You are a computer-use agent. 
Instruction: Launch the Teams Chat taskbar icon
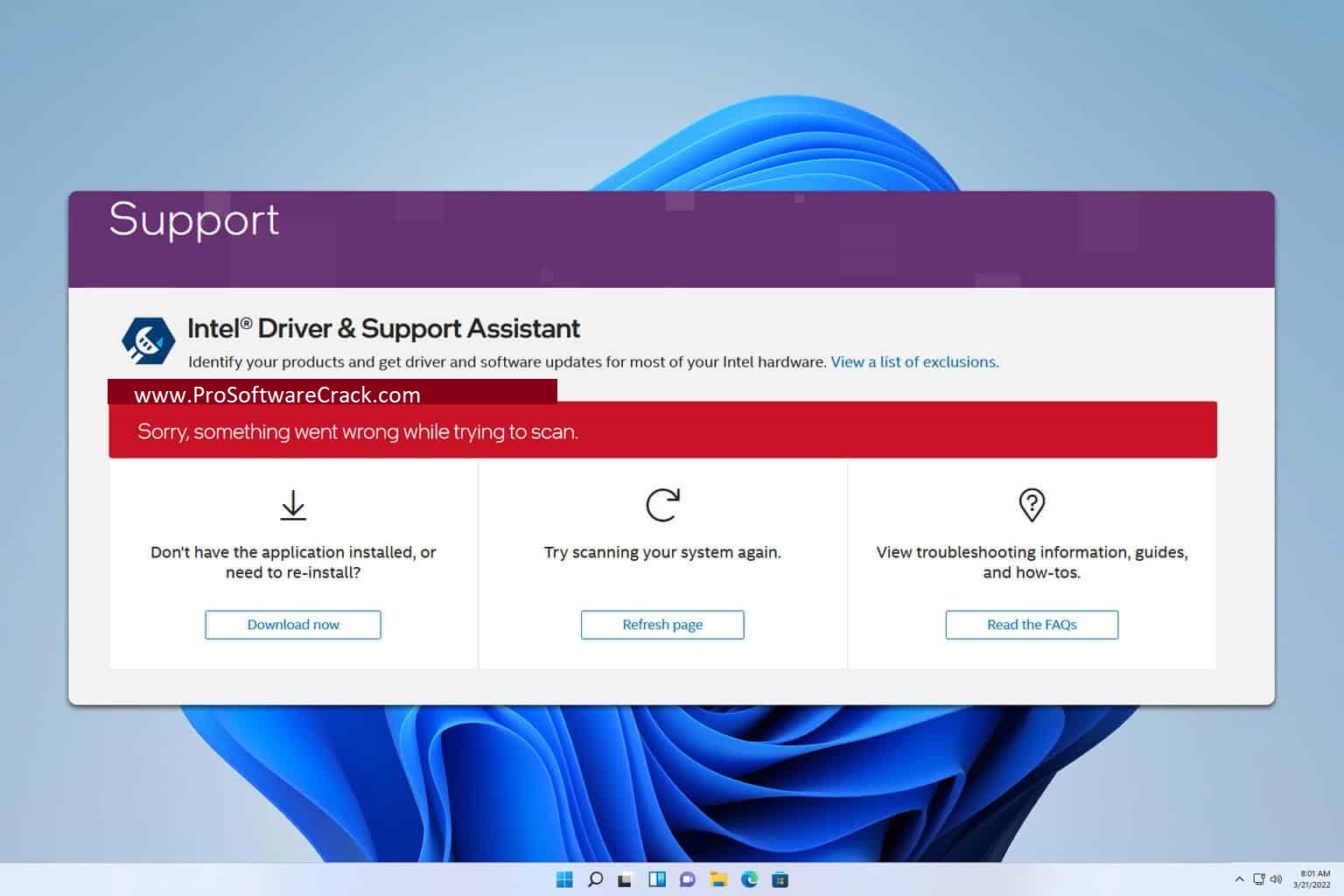tap(687, 879)
